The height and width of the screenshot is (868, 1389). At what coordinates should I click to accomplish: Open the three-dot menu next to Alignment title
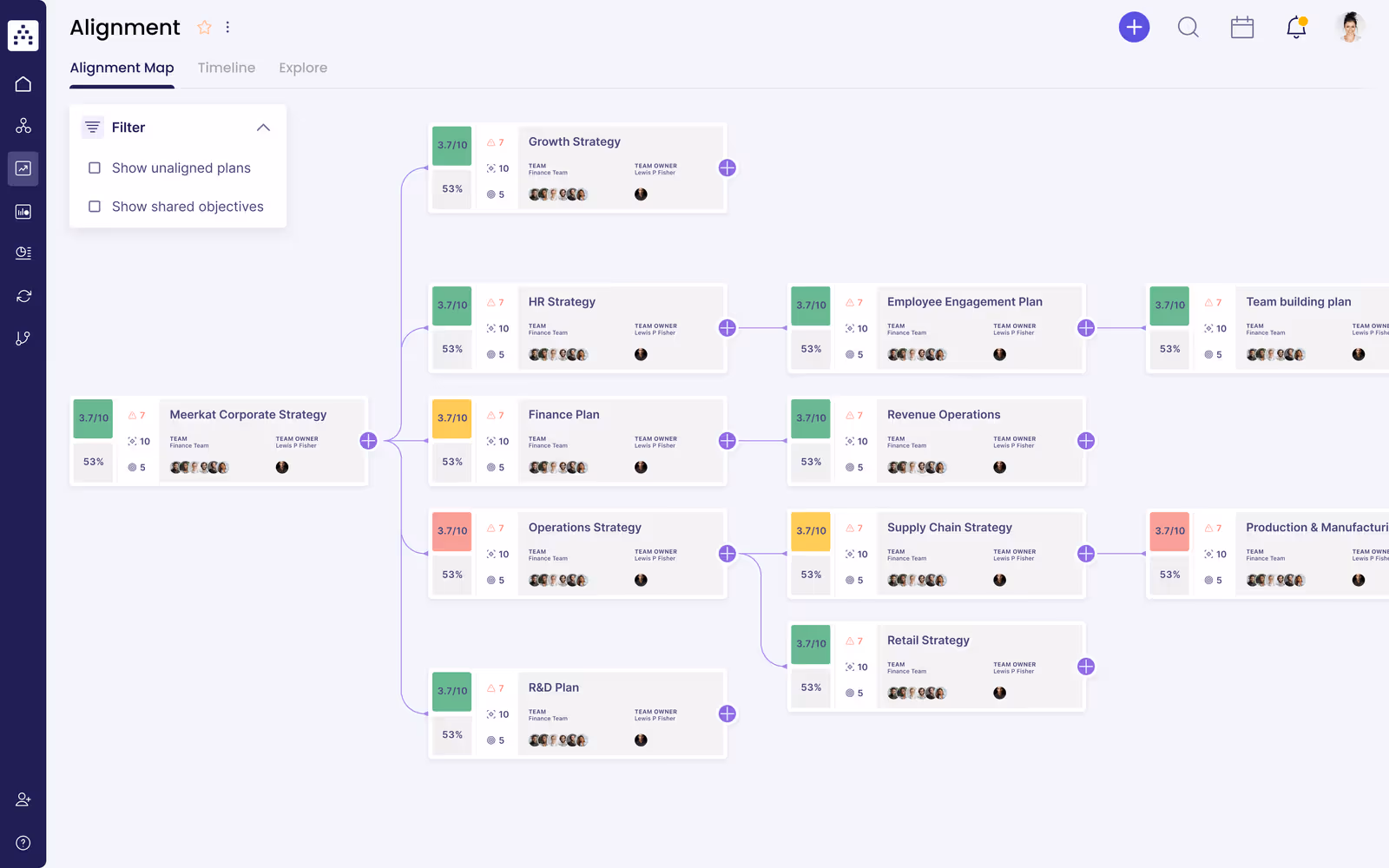pyautogui.click(x=227, y=27)
